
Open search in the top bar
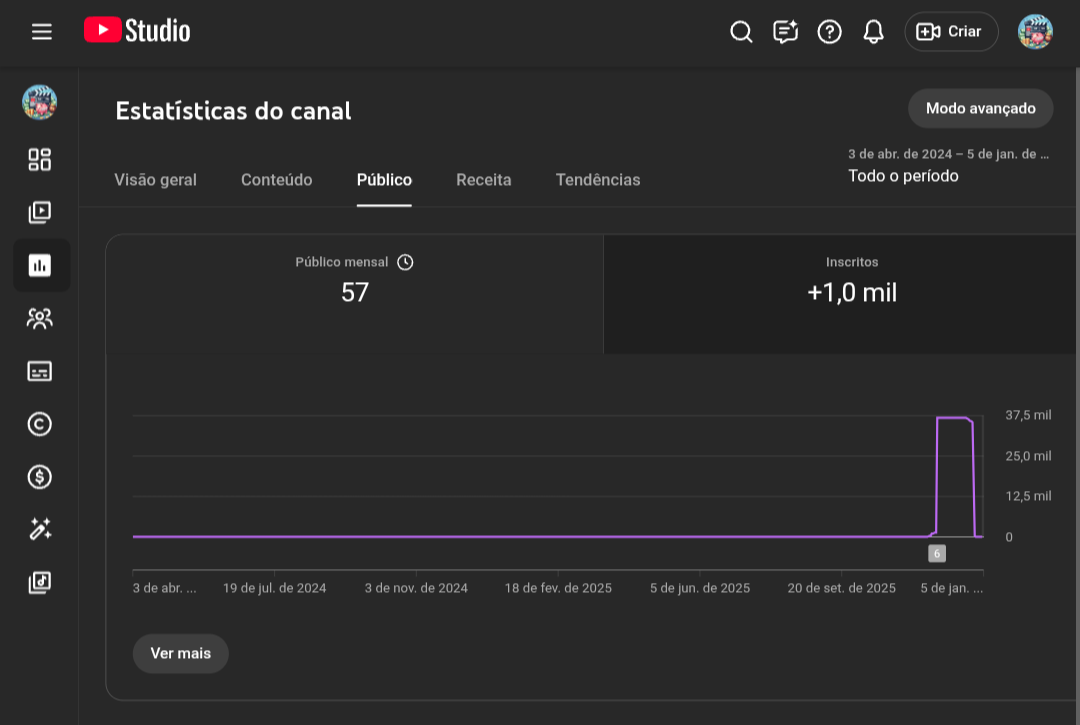[x=741, y=32]
